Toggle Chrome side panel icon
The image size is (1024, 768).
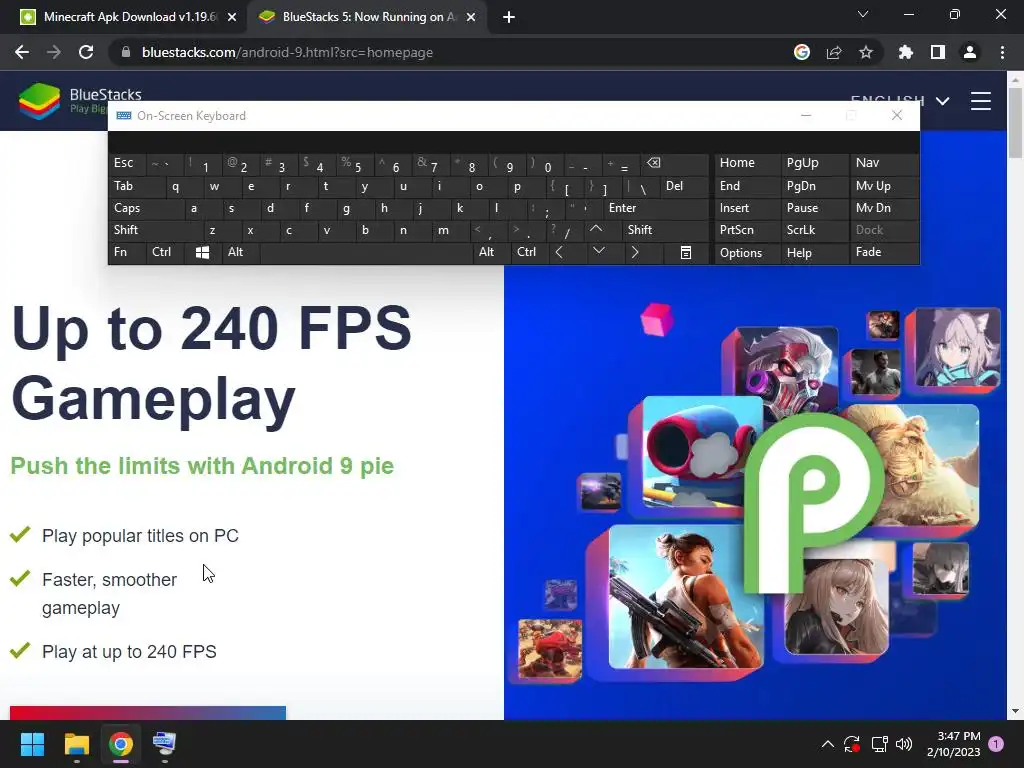pos(937,52)
